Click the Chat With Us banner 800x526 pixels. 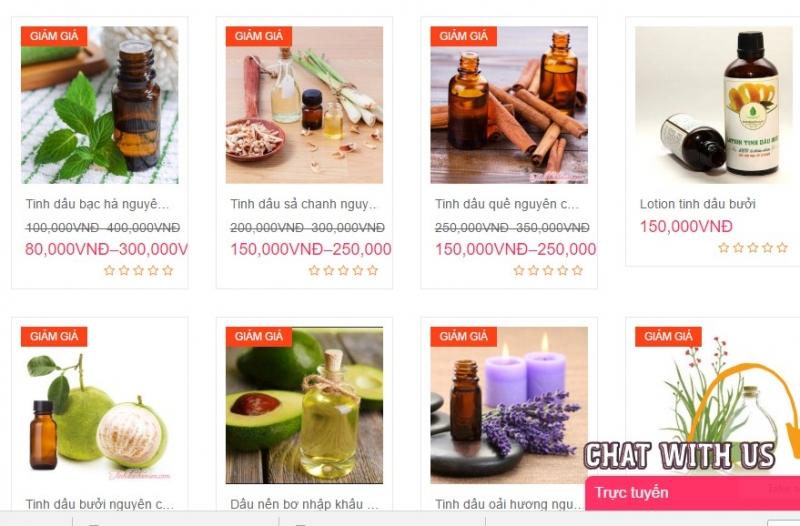pyautogui.click(x=680, y=456)
